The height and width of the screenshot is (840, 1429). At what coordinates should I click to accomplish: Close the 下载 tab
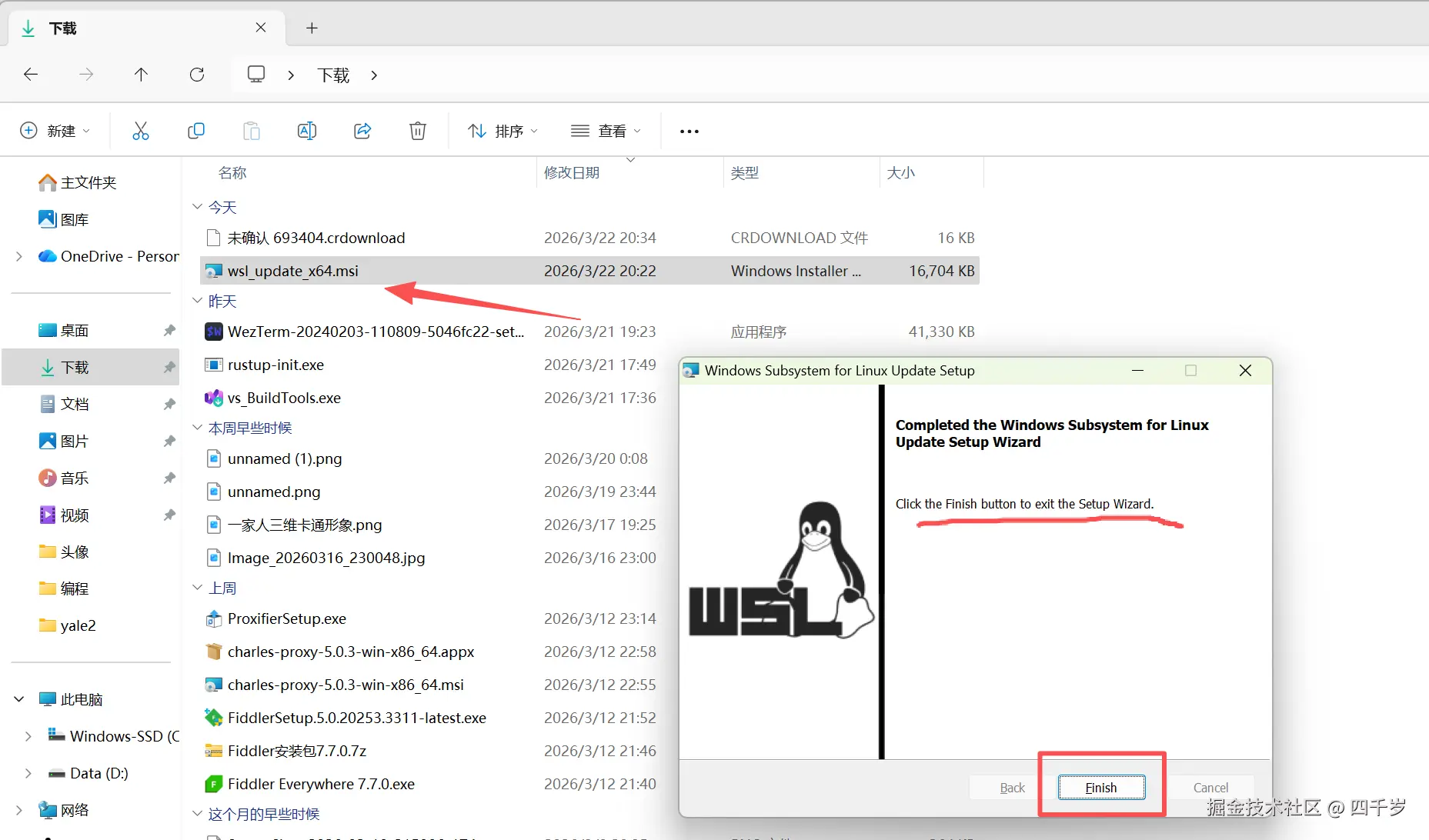click(261, 28)
